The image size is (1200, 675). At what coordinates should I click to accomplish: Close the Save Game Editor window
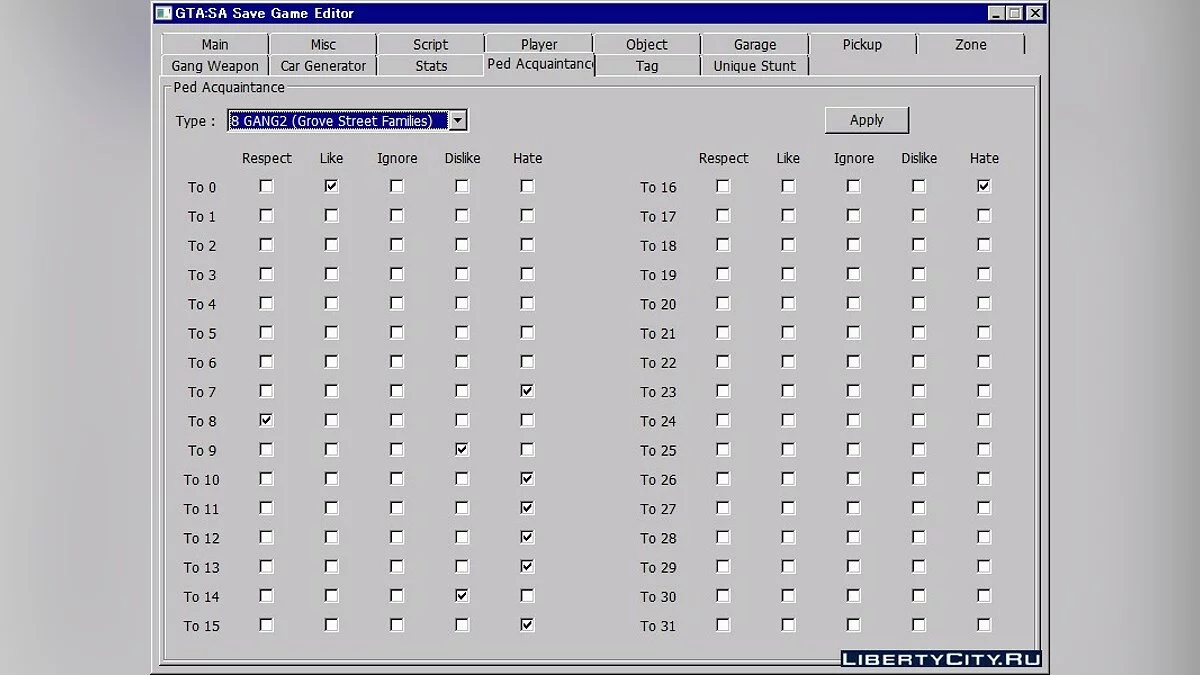tap(1034, 13)
